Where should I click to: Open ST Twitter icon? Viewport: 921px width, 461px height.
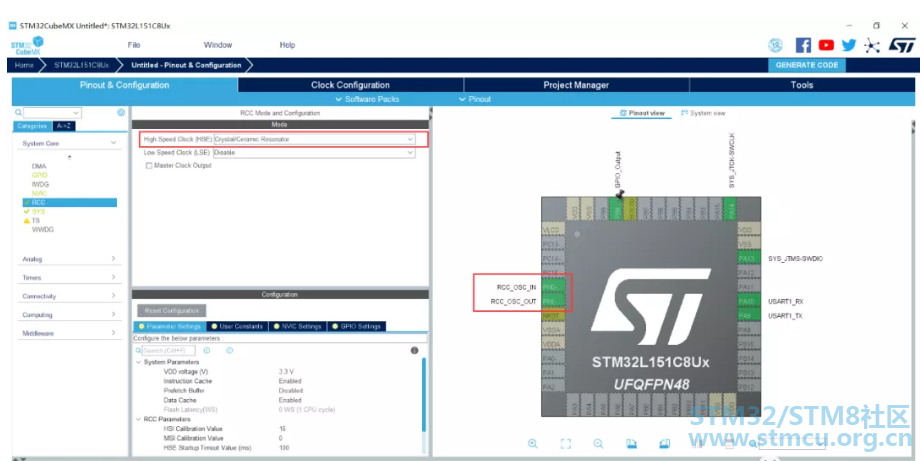849,45
